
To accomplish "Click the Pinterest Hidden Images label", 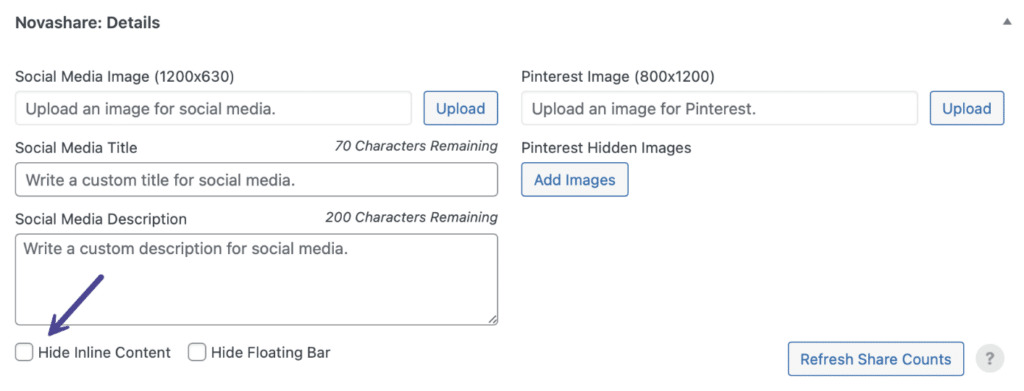I will 606,148.
